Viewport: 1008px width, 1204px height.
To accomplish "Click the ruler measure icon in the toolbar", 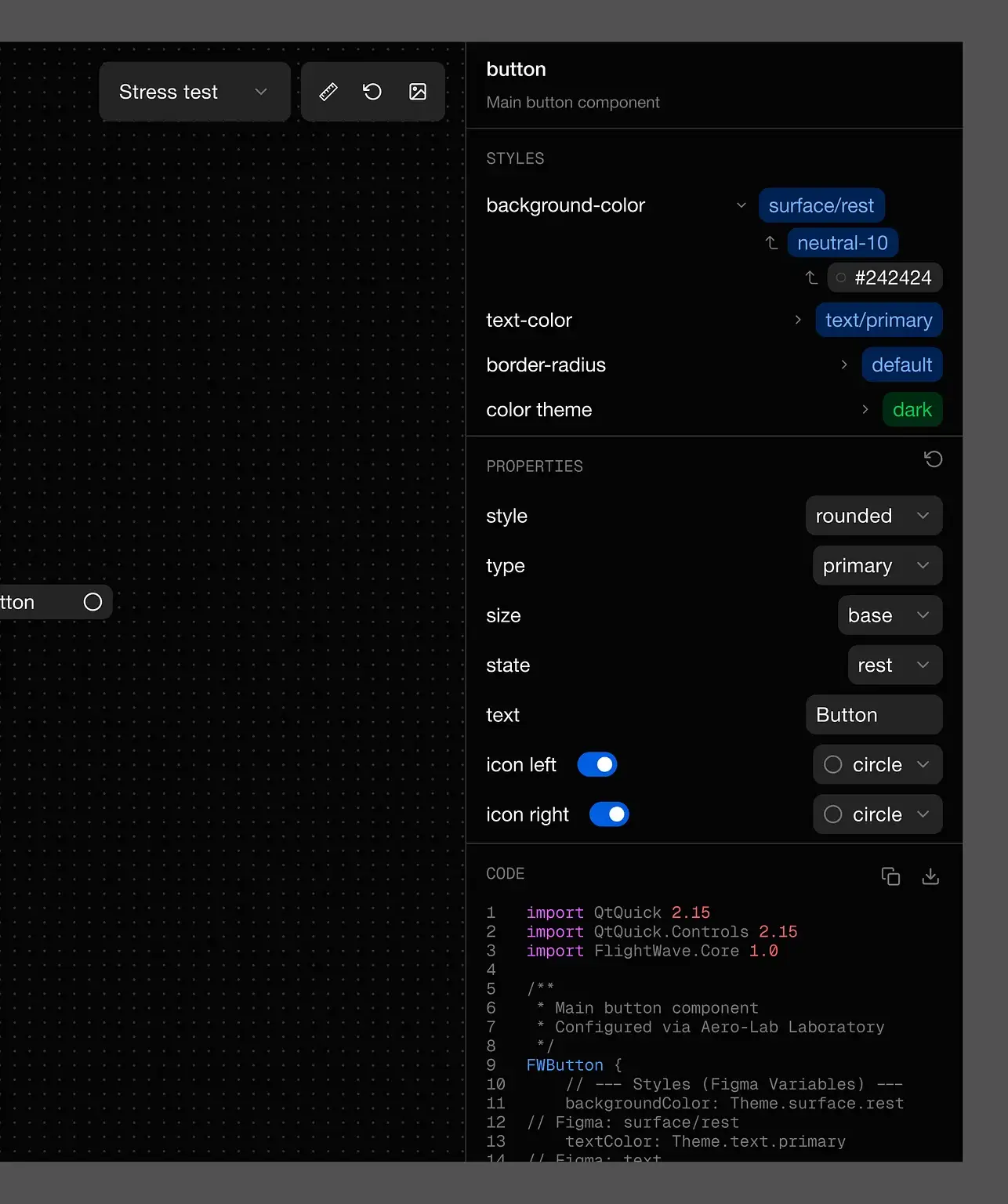I will [x=328, y=92].
